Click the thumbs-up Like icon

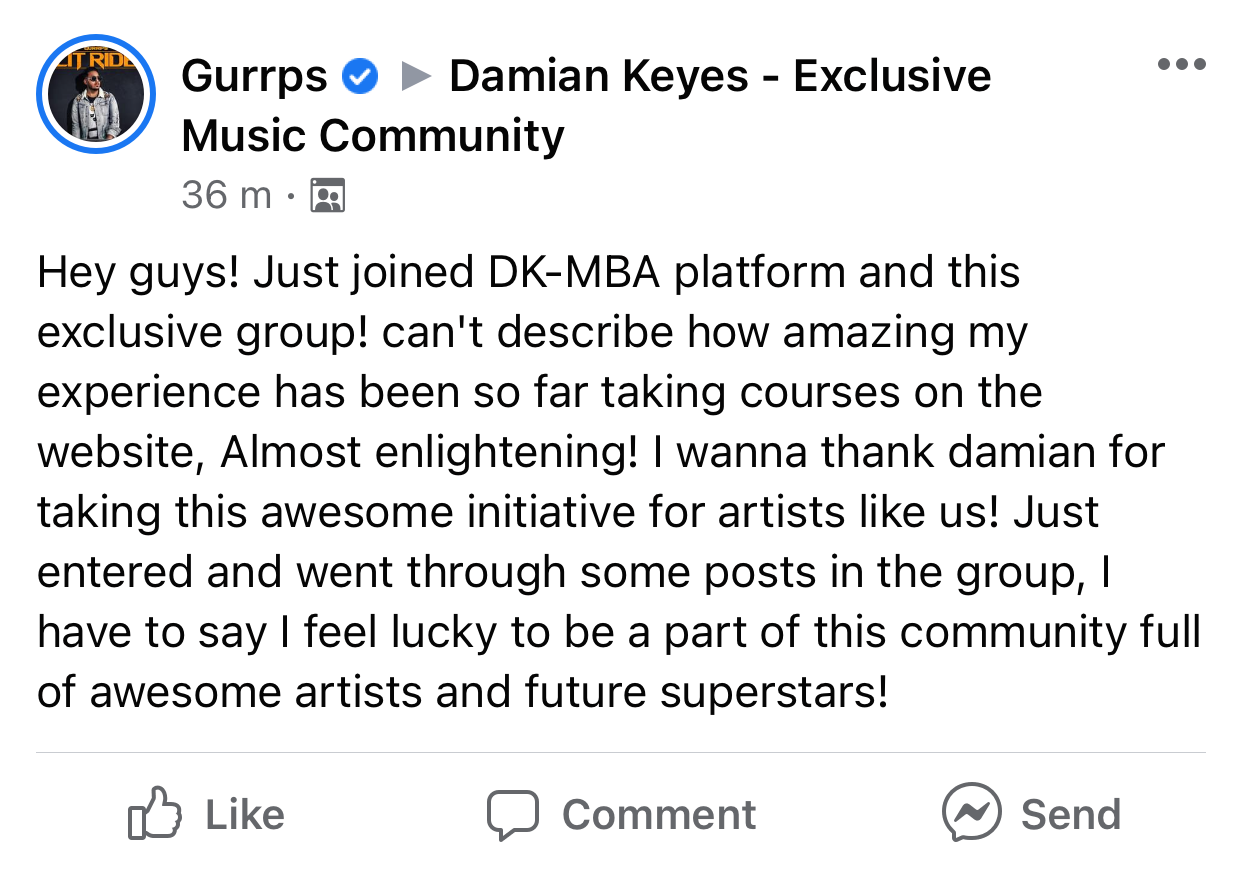pyautogui.click(x=155, y=814)
